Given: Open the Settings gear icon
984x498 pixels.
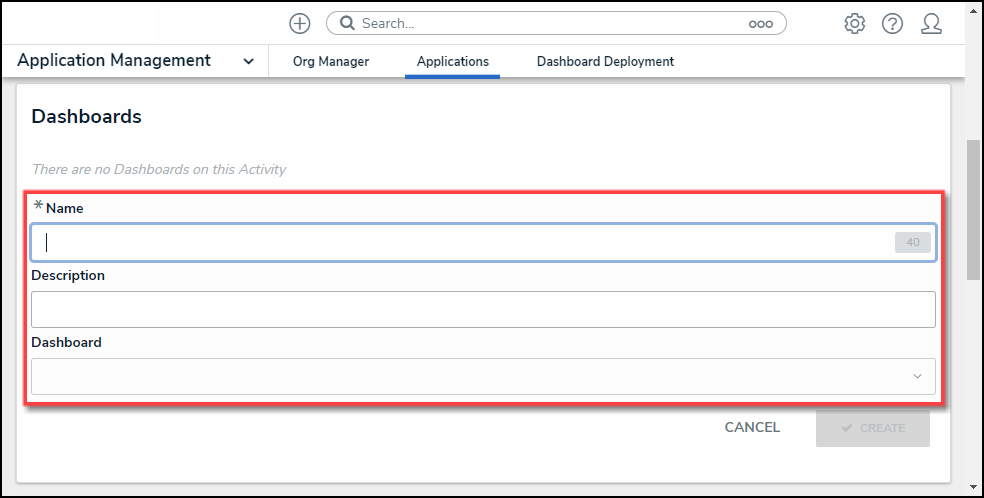Looking at the screenshot, I should 854,23.
